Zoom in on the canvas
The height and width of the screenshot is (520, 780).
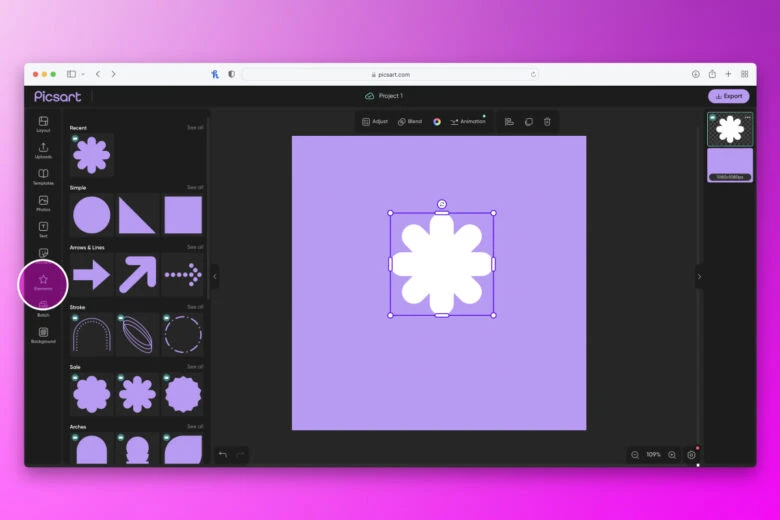click(x=672, y=455)
